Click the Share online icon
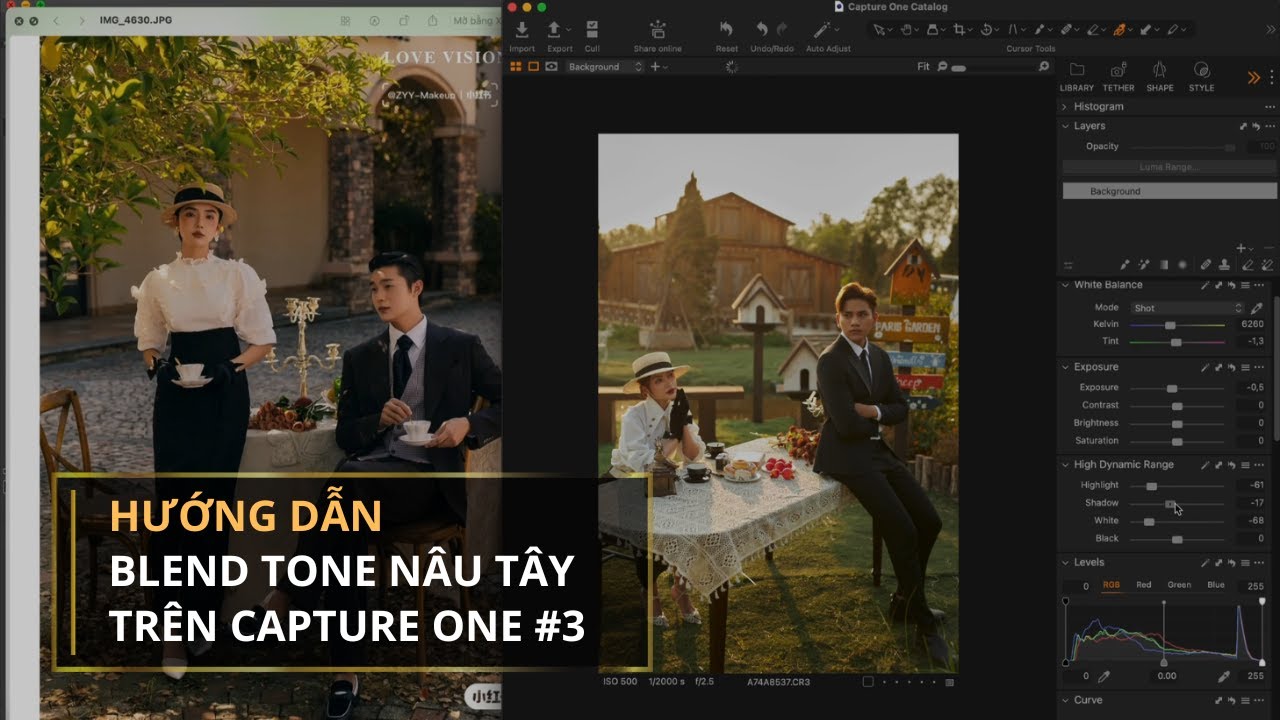 click(657, 30)
